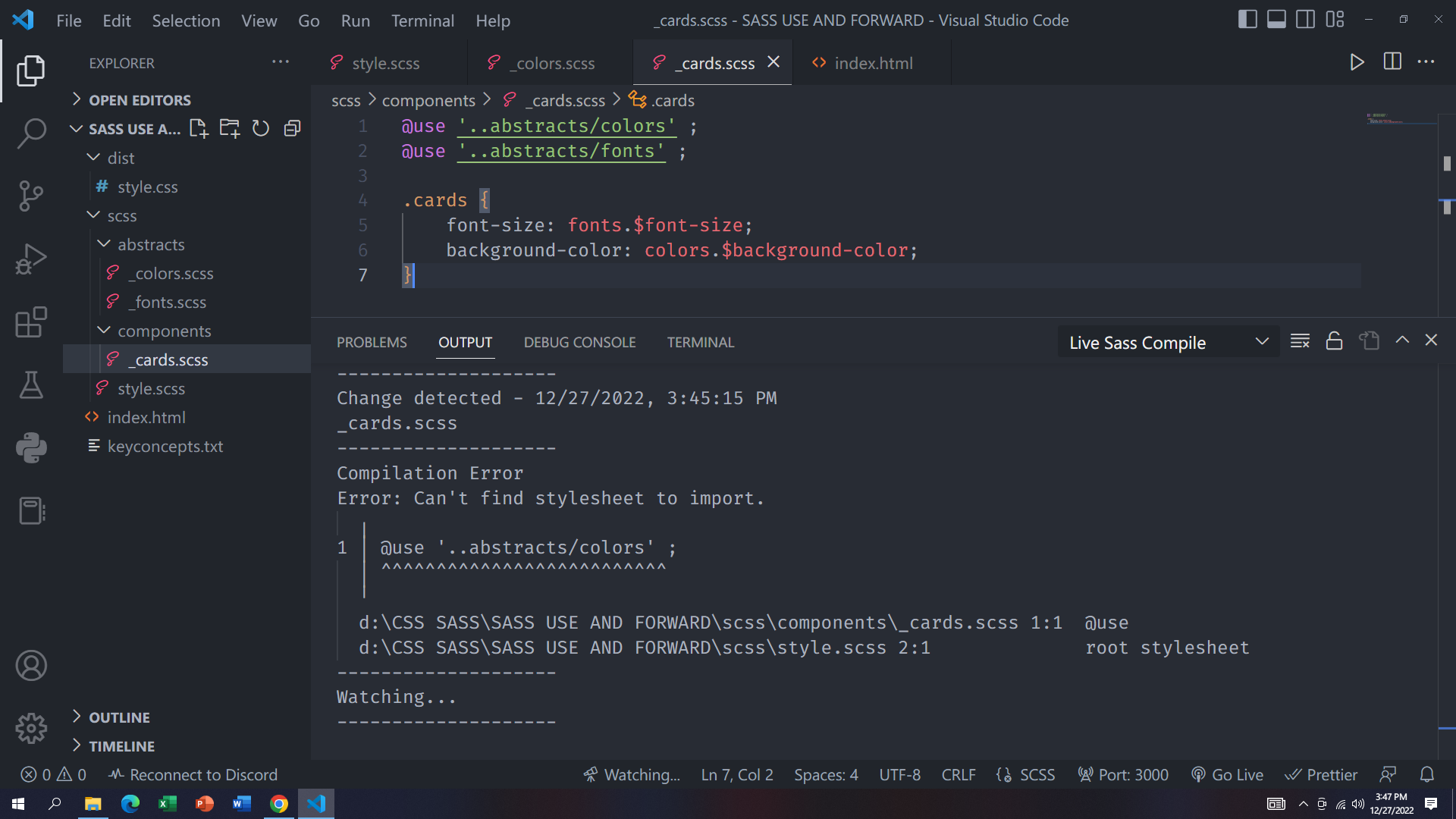Collapse SASS USE A... workspace folder
The width and height of the screenshot is (1456, 819).
(x=125, y=129)
